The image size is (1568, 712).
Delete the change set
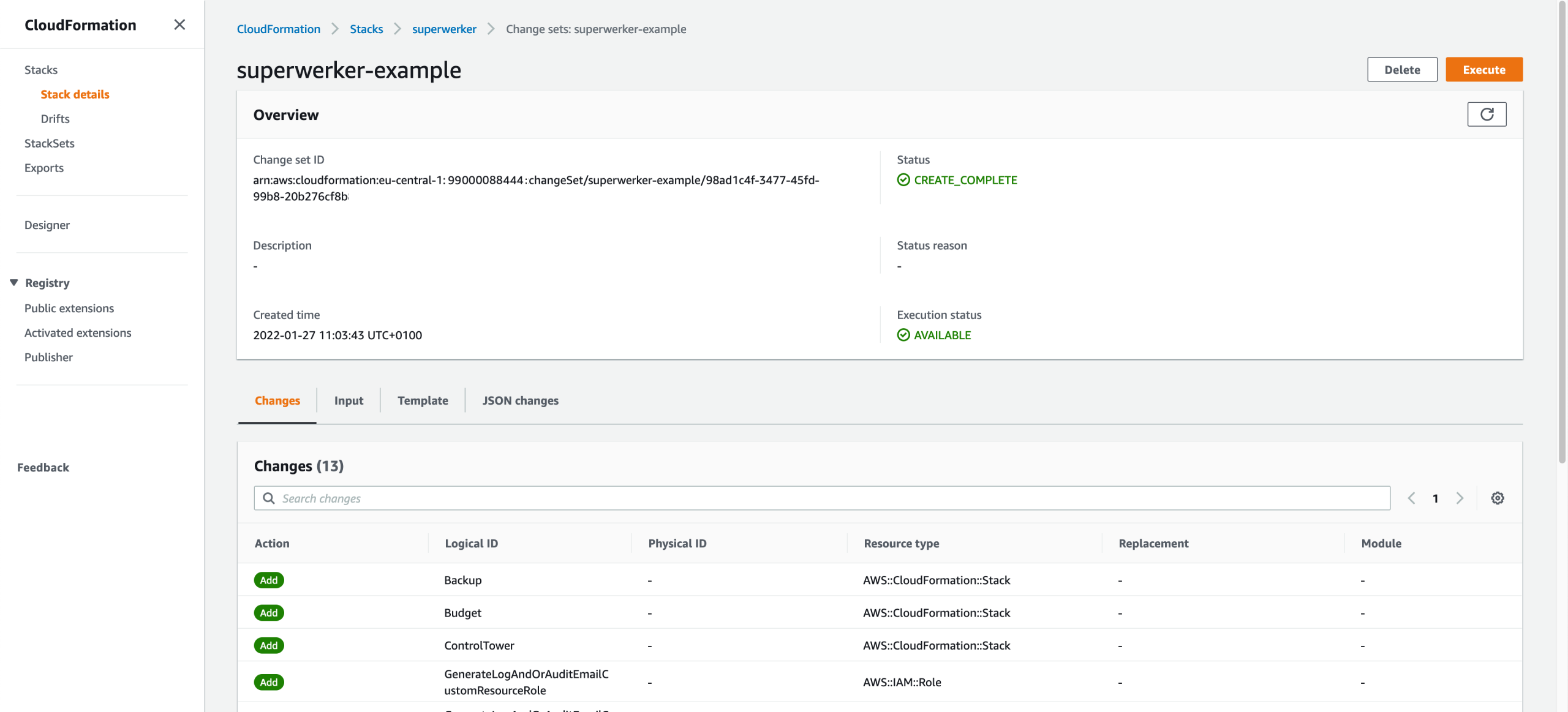tap(1403, 70)
